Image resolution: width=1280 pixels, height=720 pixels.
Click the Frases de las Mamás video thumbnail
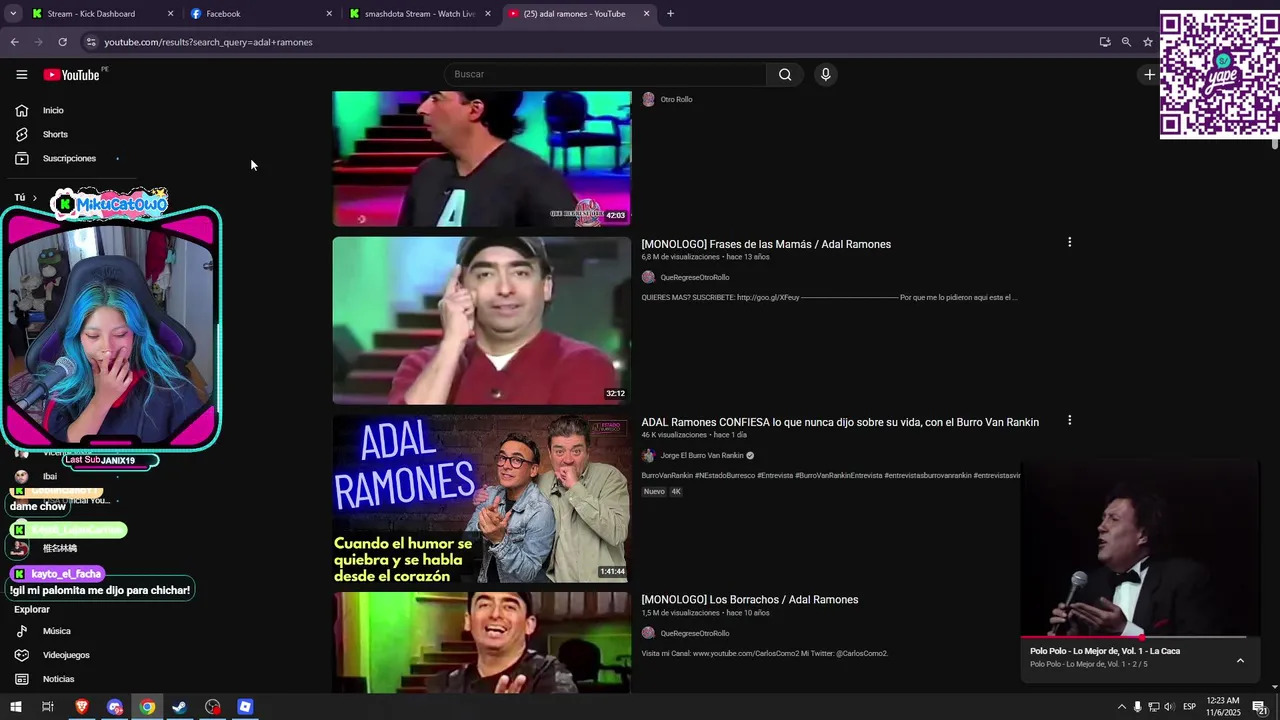point(482,320)
